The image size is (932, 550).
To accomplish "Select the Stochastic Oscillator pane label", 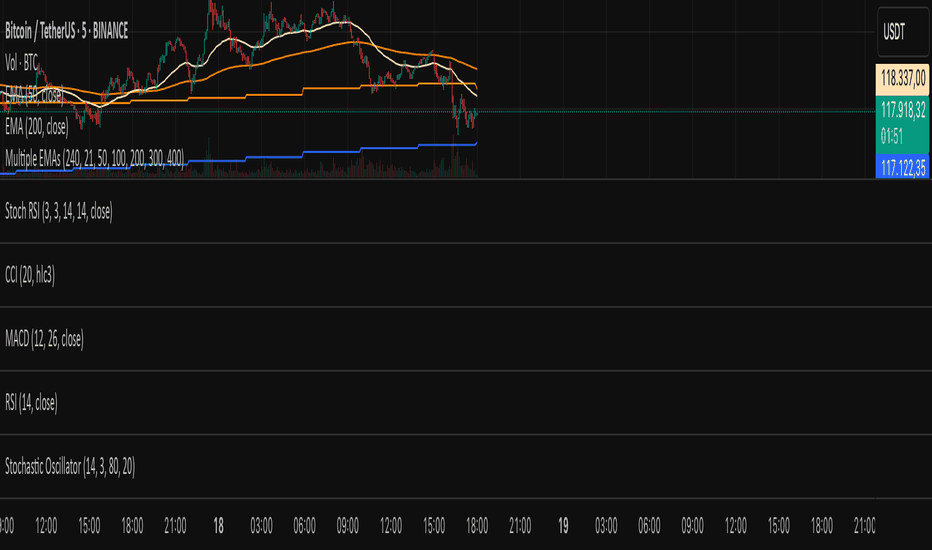I will pyautogui.click(x=70, y=467).
